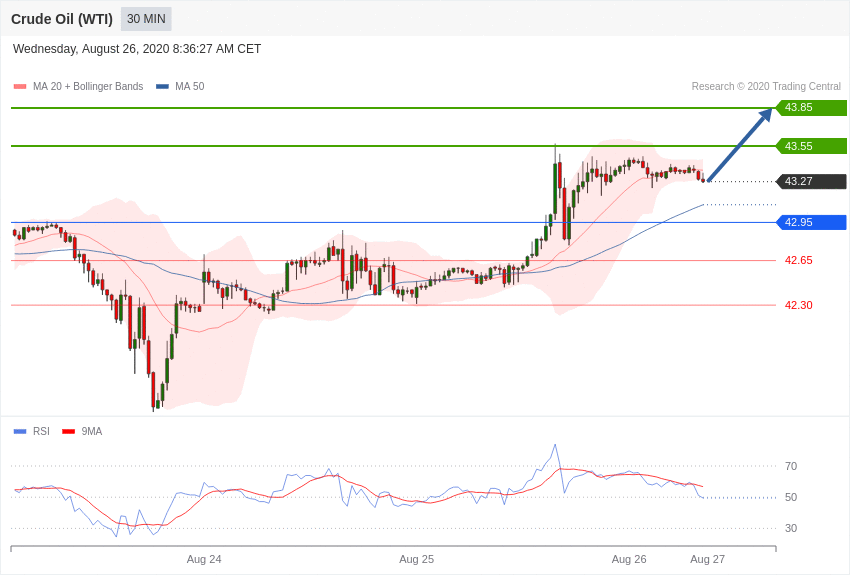Click the 42.30 red support value
This screenshot has width=850, height=576.
[799, 306]
